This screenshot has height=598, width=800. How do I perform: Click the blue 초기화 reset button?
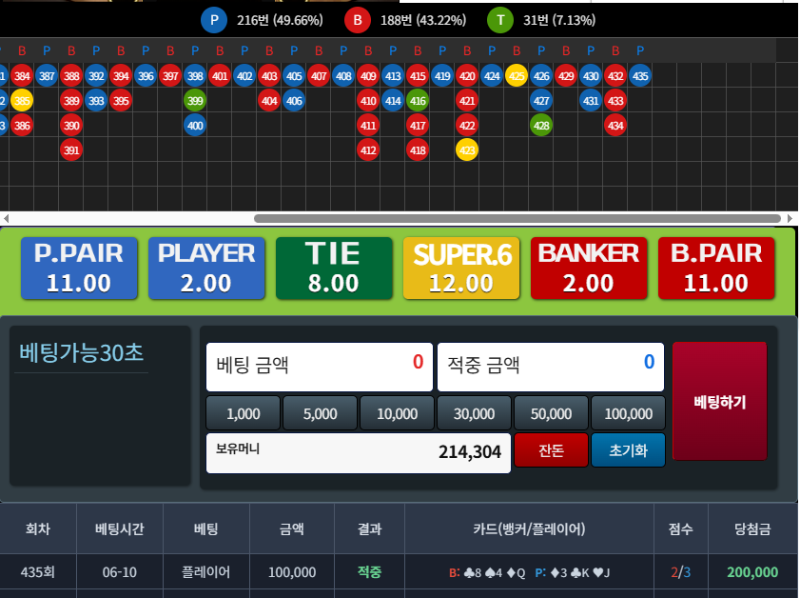click(628, 450)
